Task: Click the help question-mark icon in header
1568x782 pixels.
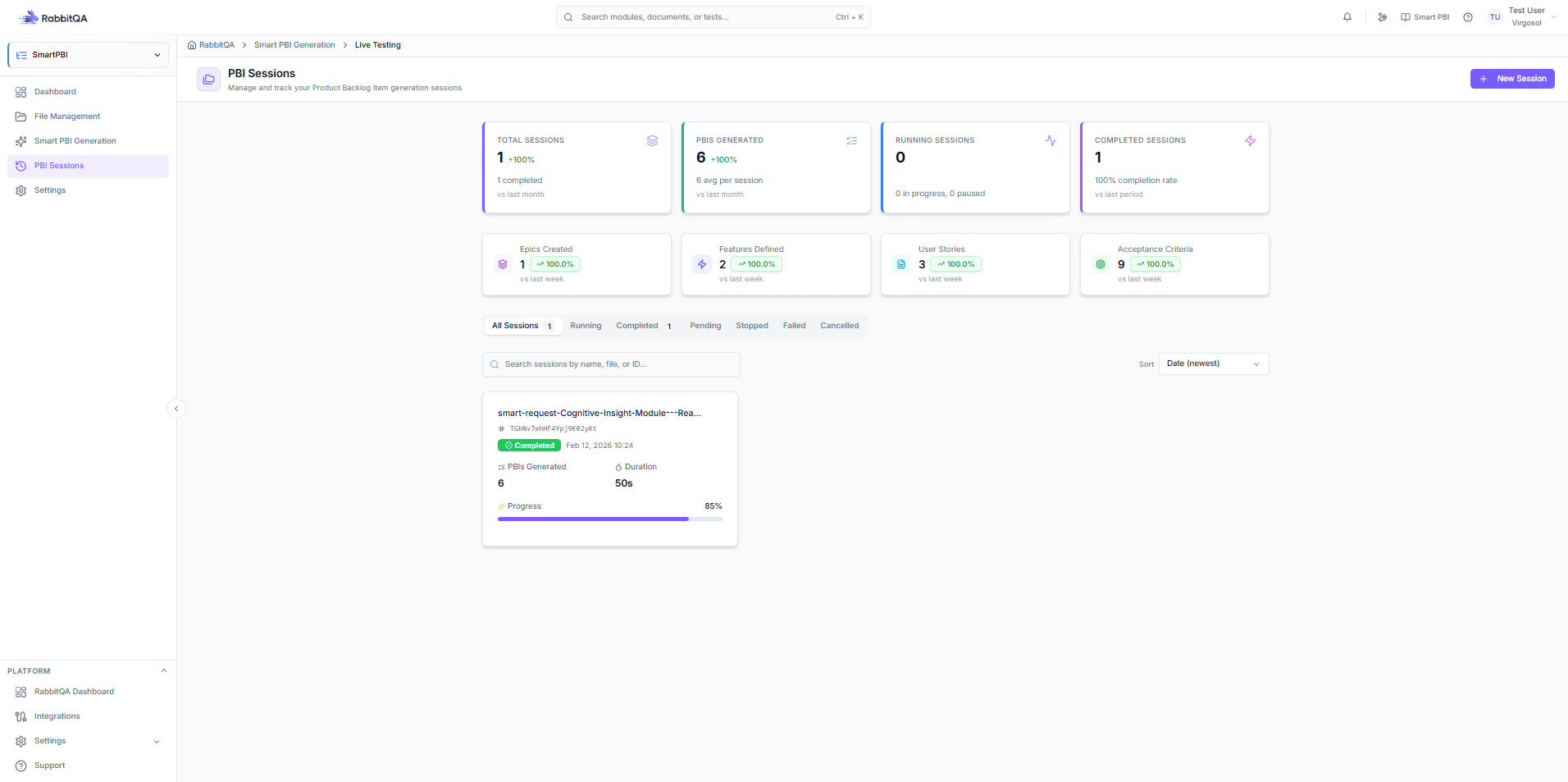Action: click(x=1468, y=17)
